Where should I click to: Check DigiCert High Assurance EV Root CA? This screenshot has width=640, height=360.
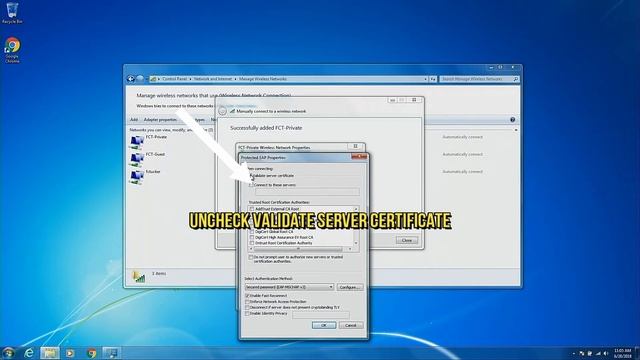[x=252, y=237]
